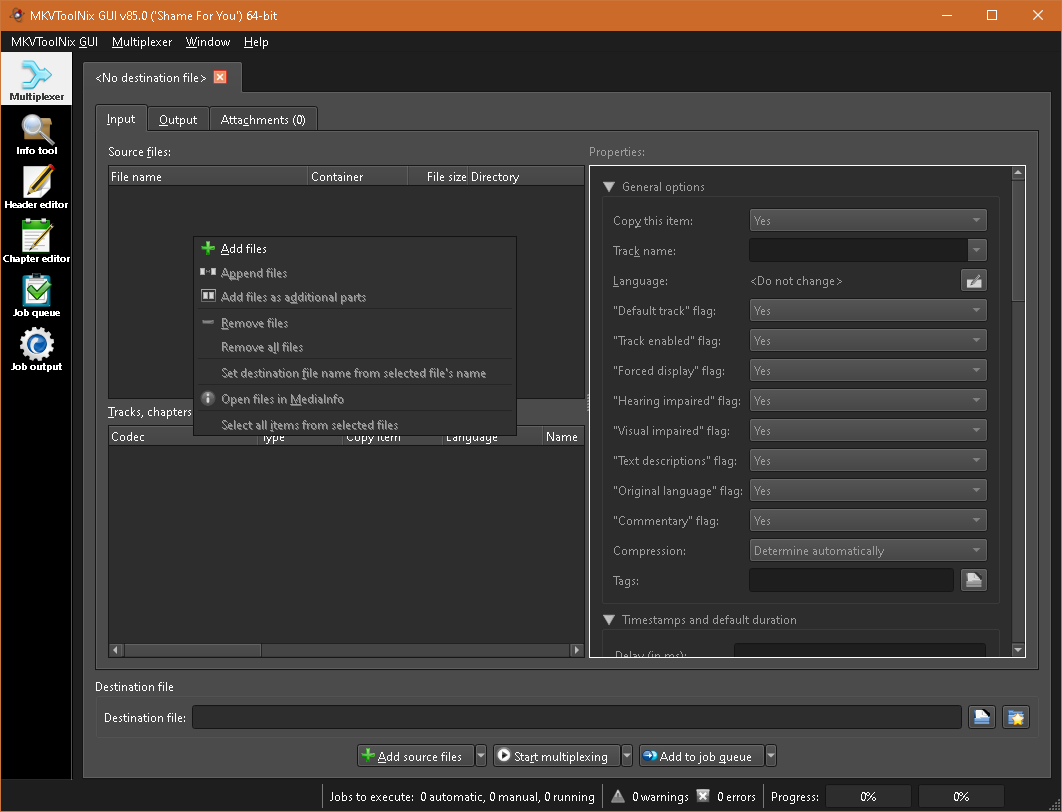Switch to the Attachments (0) tab
Image resolution: width=1062 pixels, height=812 pixels.
[x=263, y=120]
